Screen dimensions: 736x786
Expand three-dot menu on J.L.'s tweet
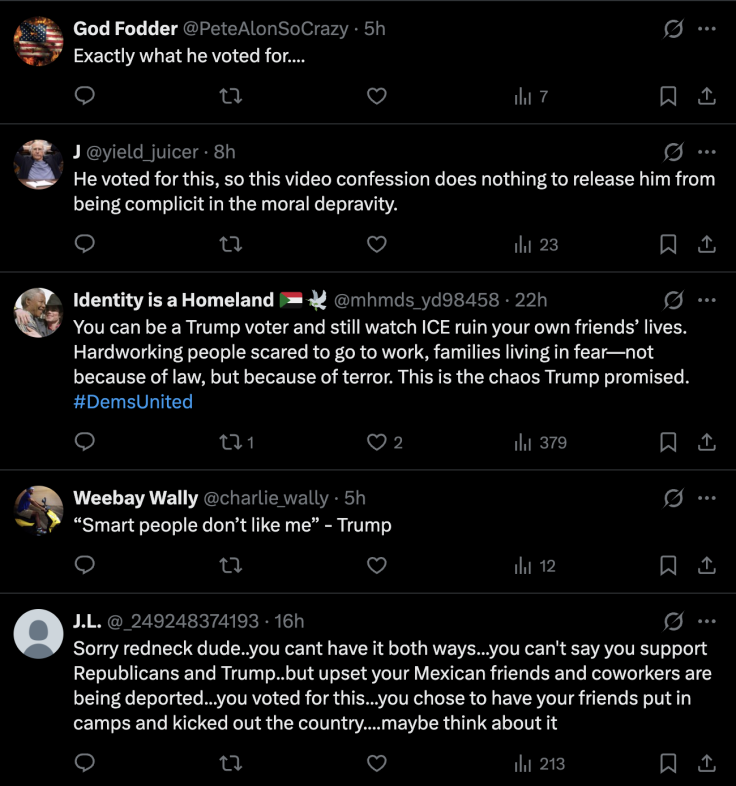pos(707,621)
